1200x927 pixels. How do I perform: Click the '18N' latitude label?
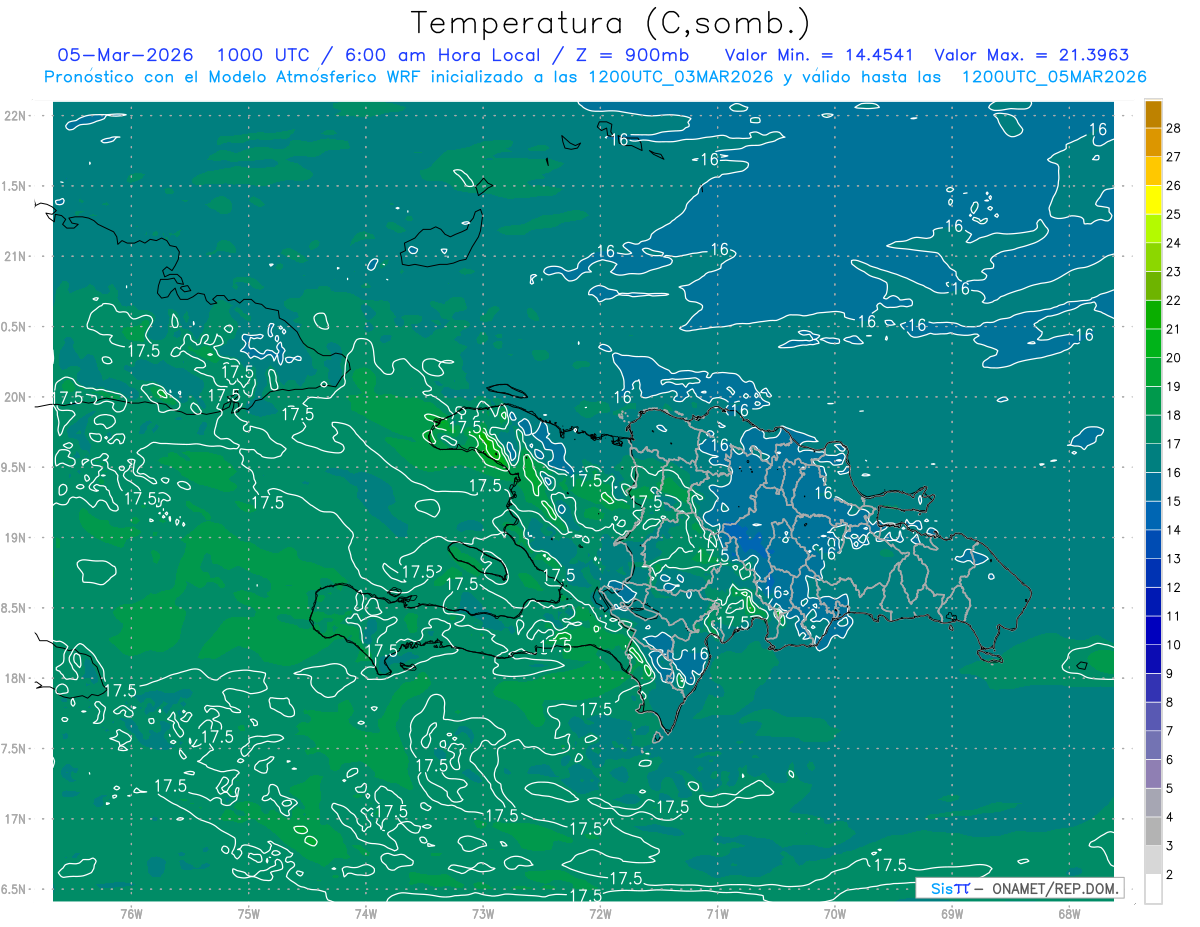pyautogui.click(x=15, y=679)
